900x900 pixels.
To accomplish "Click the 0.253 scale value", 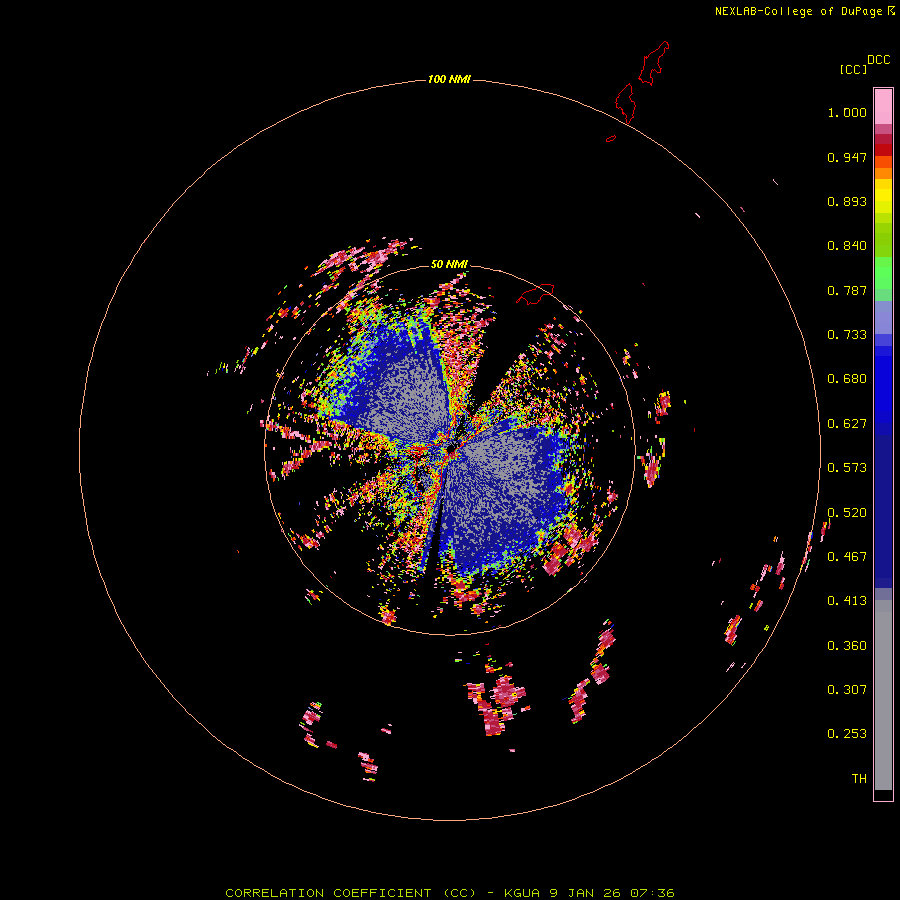I will coord(847,734).
